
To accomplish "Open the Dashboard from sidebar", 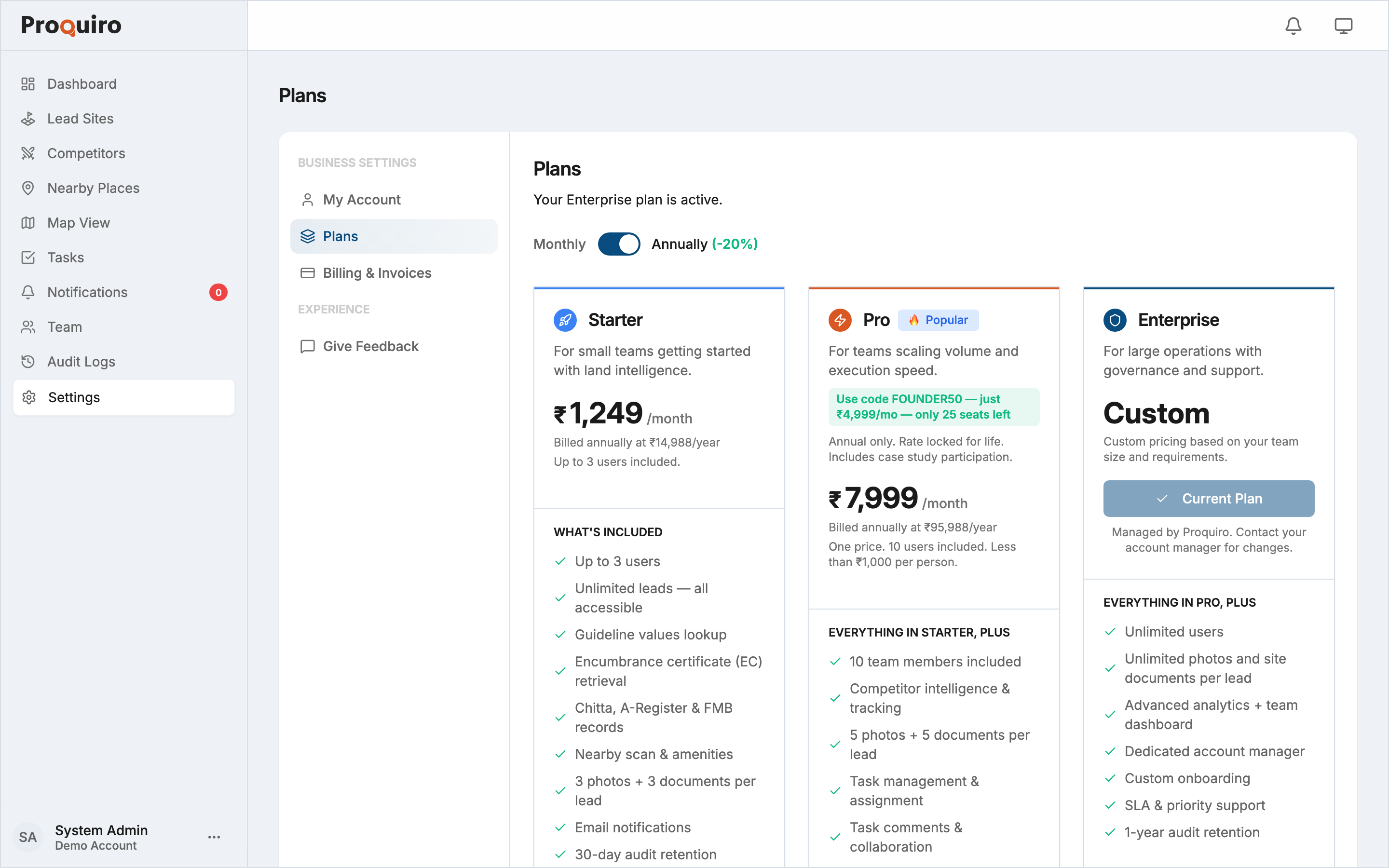I will click(x=81, y=83).
